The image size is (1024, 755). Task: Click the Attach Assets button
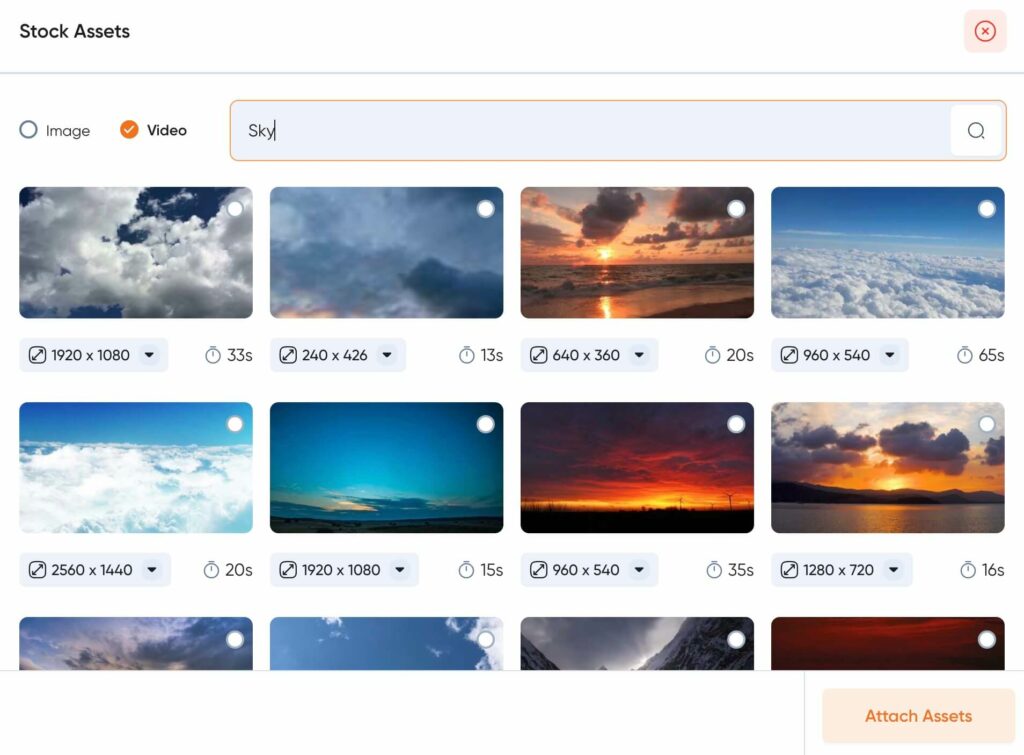[x=918, y=716]
